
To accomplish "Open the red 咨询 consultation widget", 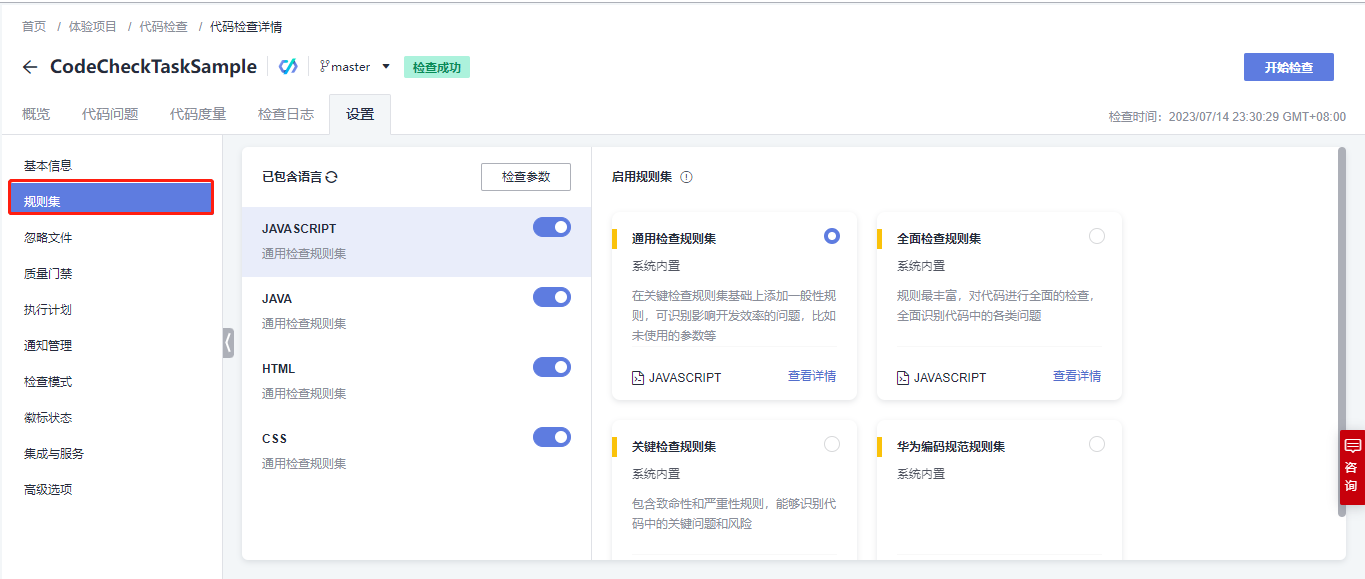I will tap(1351, 467).
